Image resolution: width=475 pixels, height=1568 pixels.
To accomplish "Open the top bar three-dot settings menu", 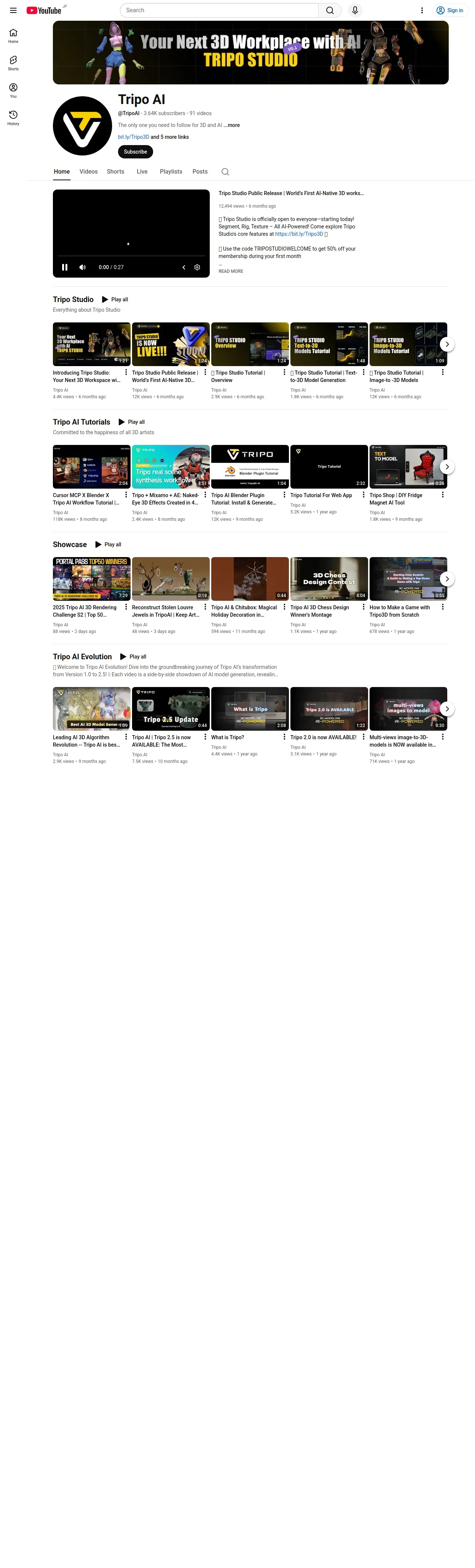I will click(x=422, y=10).
